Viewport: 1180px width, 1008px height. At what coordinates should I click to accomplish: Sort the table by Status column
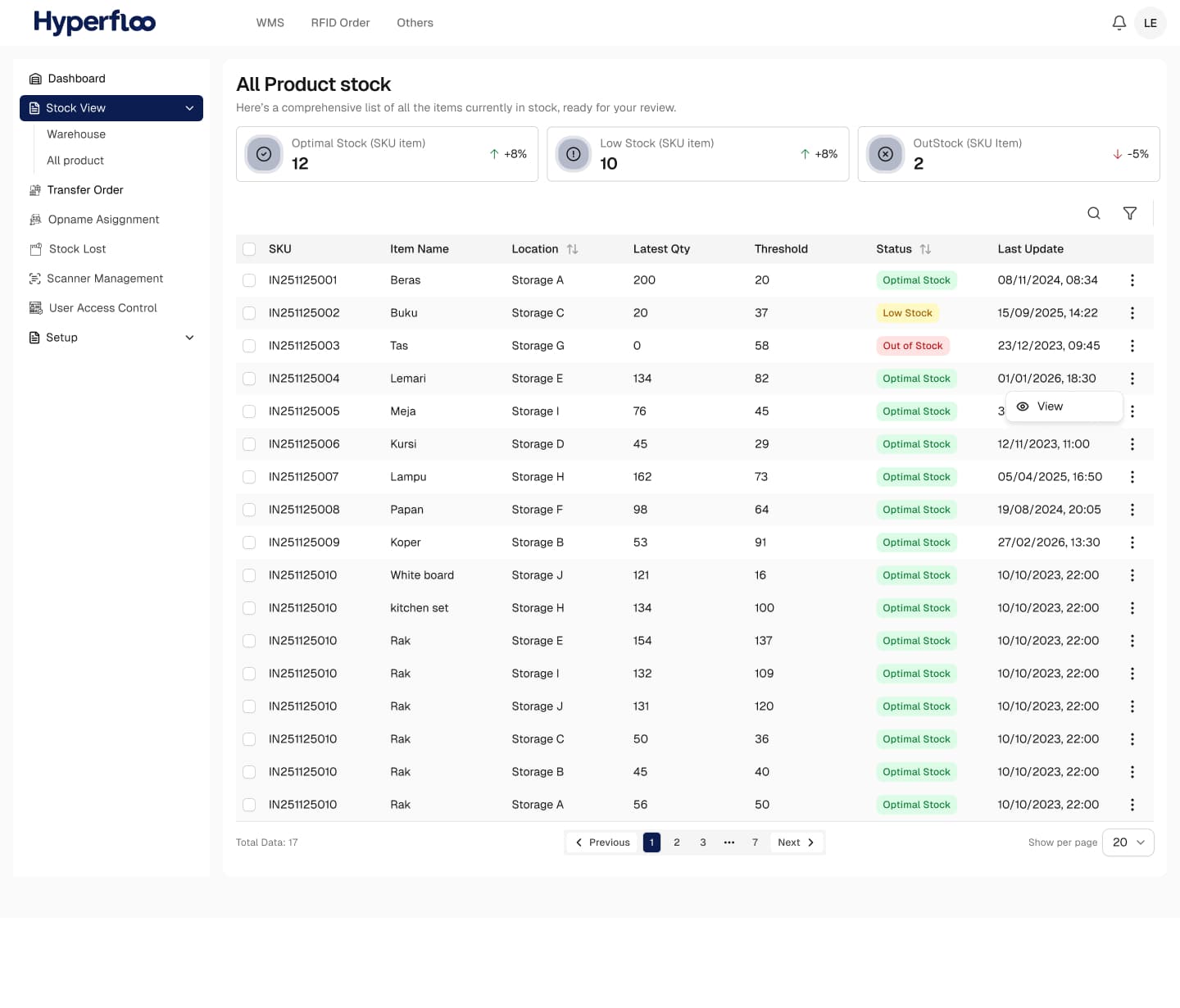click(925, 248)
